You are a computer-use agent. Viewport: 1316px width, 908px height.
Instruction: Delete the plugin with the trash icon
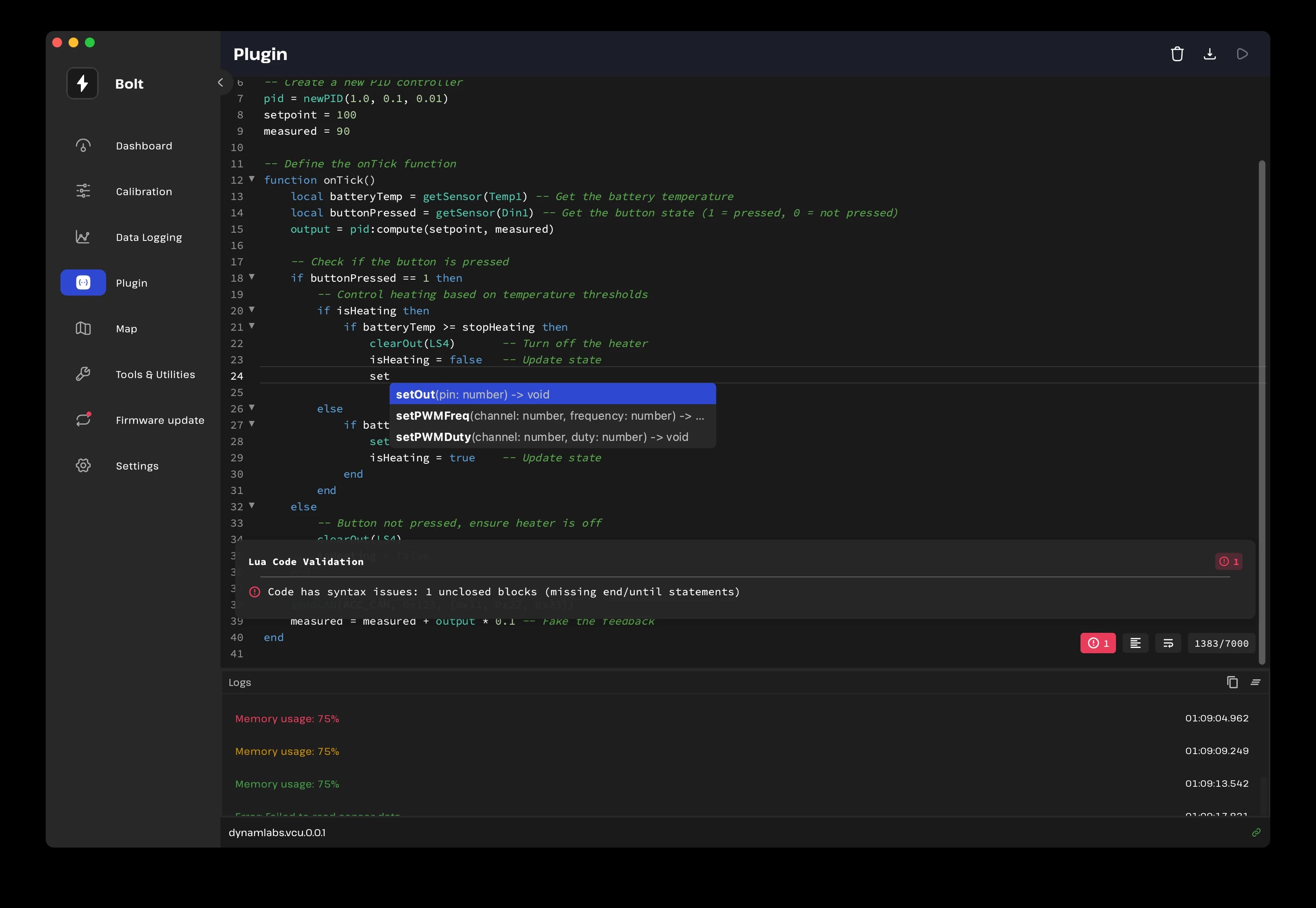1177,54
